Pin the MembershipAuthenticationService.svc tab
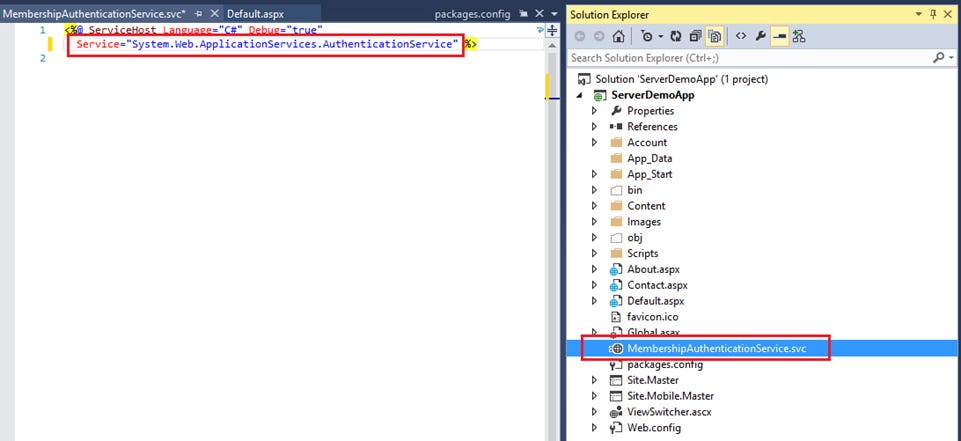Screen dimensions: 961x441 coord(198,14)
